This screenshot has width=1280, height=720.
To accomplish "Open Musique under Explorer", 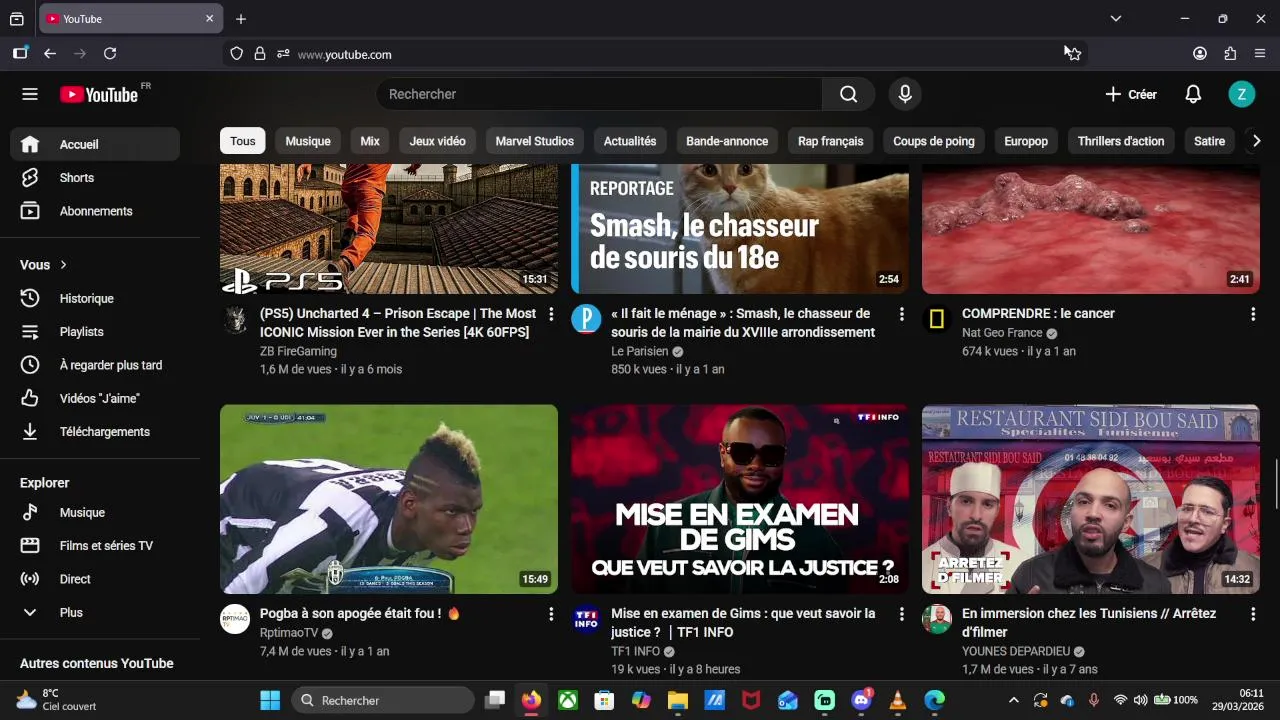I will coord(95,512).
